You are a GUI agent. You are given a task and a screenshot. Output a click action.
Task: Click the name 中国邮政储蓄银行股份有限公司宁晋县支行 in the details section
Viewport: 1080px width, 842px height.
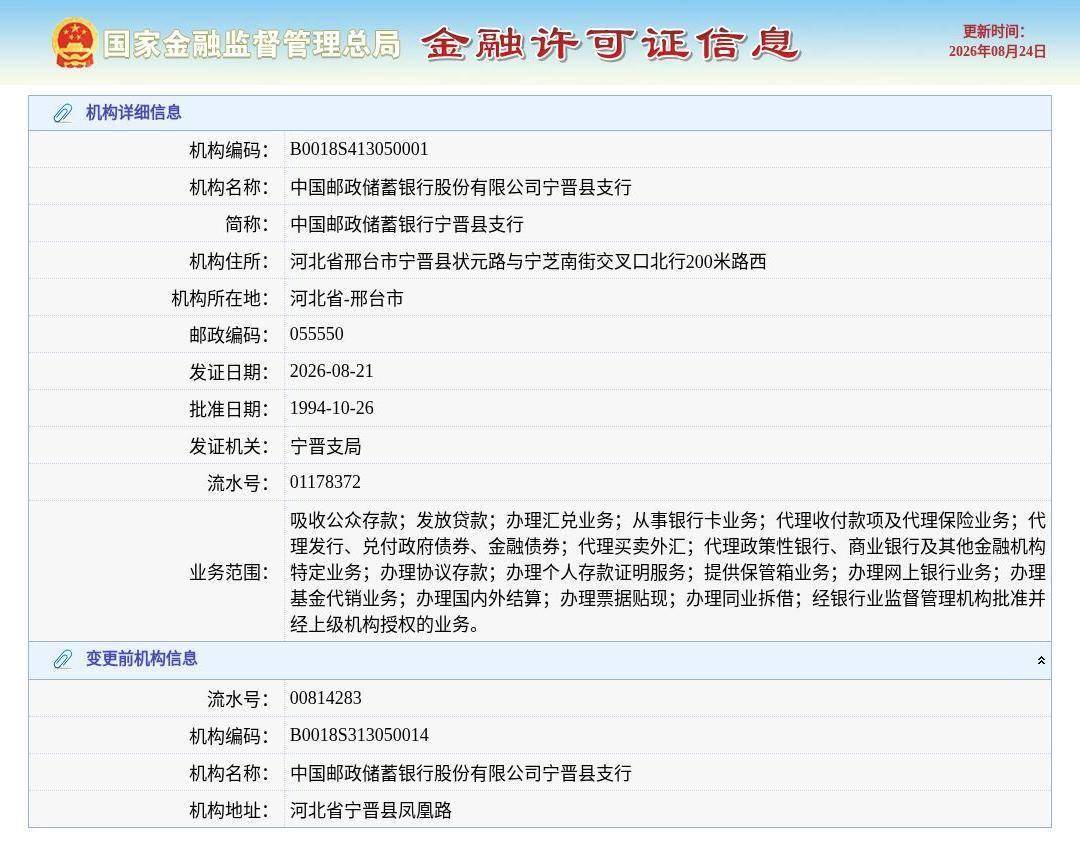coord(461,187)
